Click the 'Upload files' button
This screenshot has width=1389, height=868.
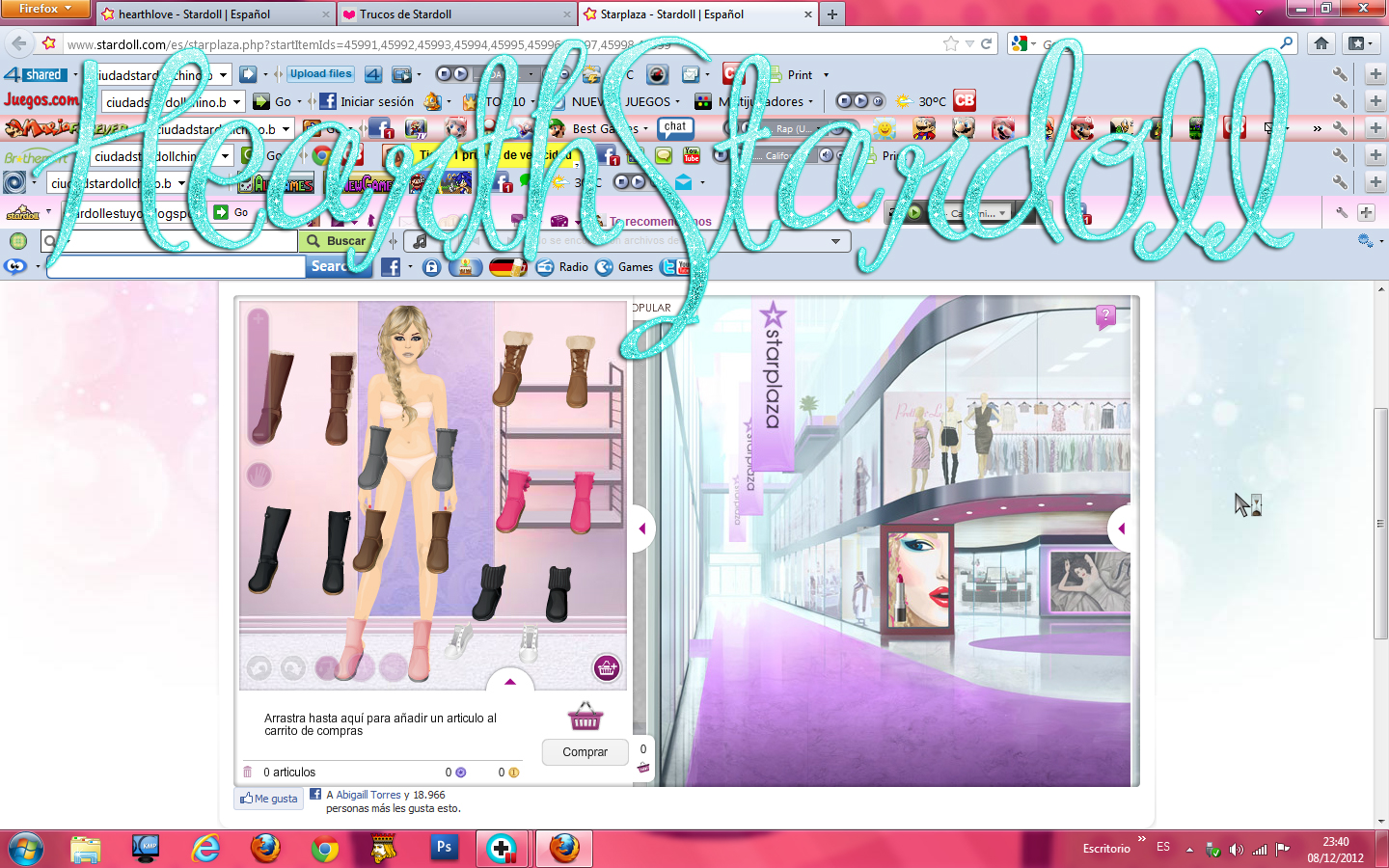320,74
